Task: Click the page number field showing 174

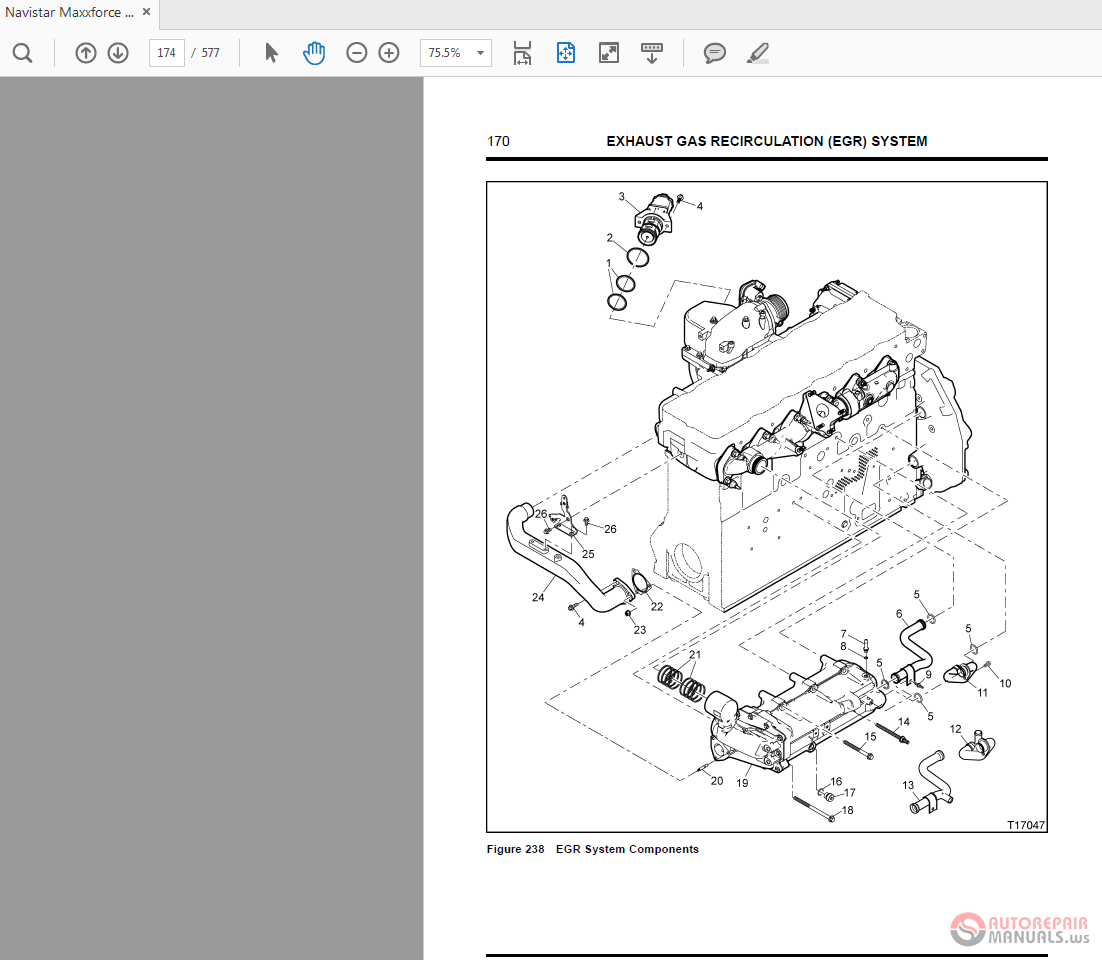Action: [166, 53]
